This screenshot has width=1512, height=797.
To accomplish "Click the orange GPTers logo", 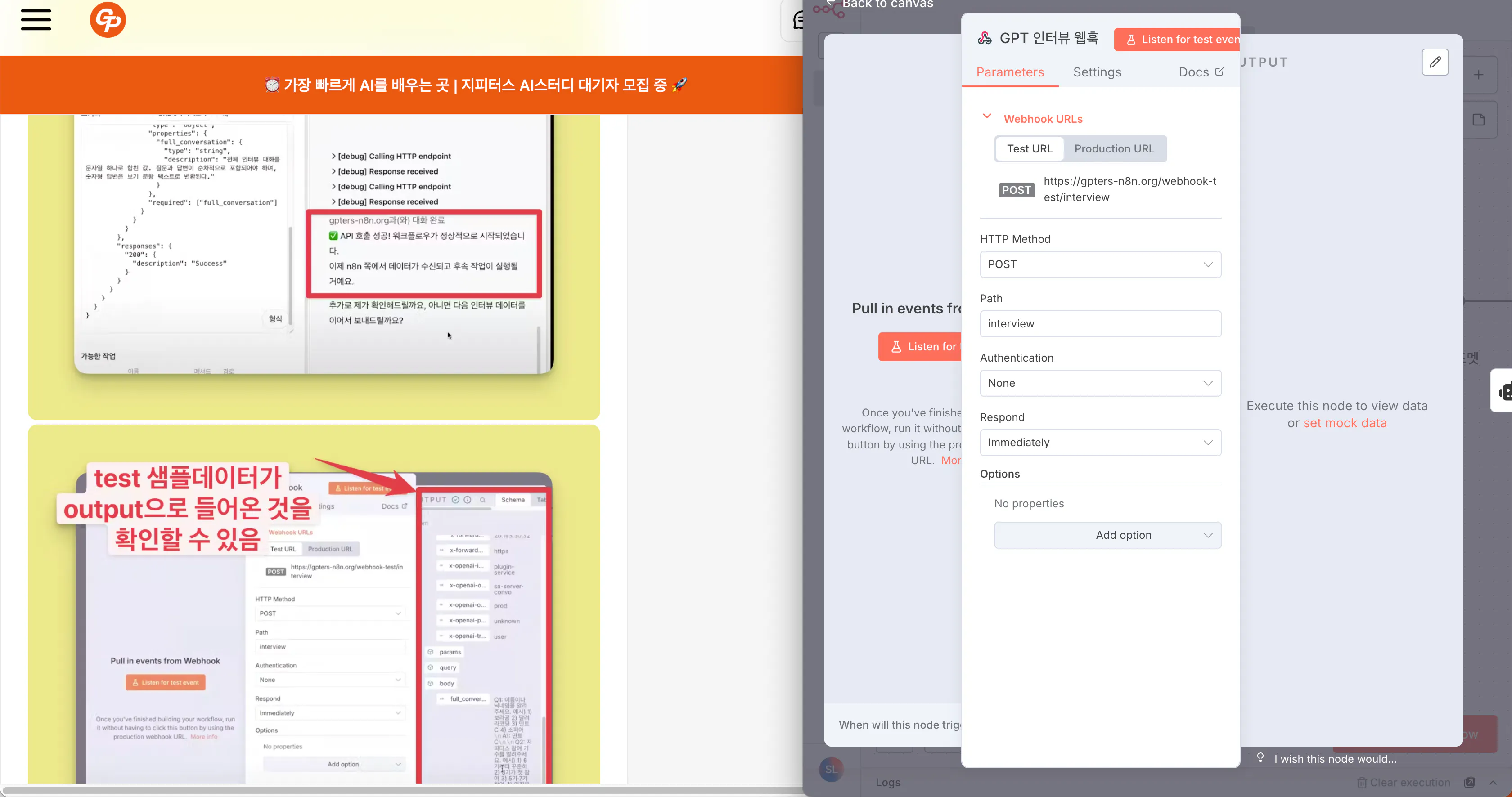I will [108, 20].
